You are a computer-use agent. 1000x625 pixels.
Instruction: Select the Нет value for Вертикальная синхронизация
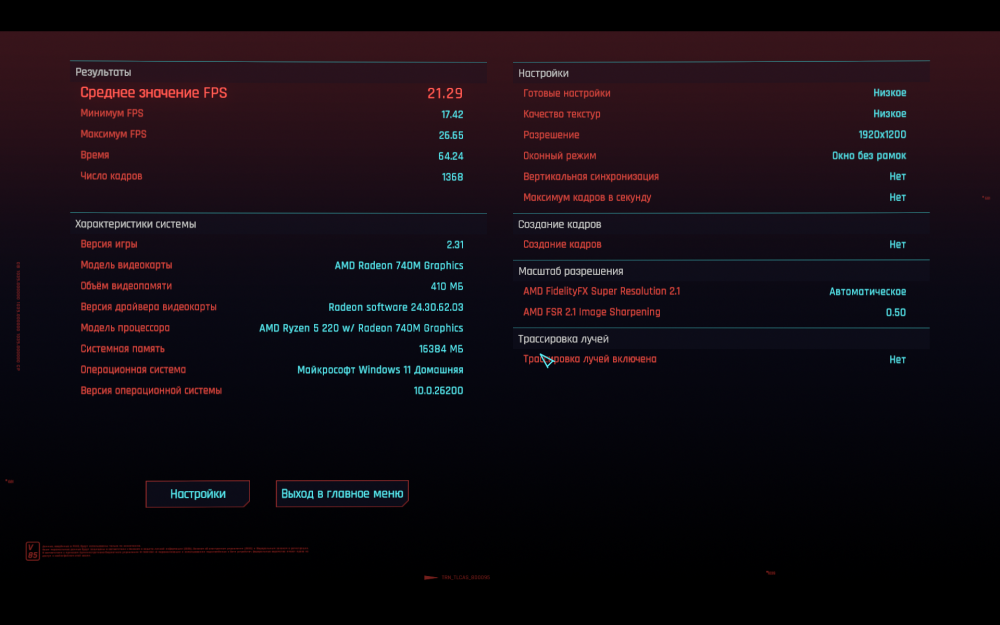[x=897, y=177]
